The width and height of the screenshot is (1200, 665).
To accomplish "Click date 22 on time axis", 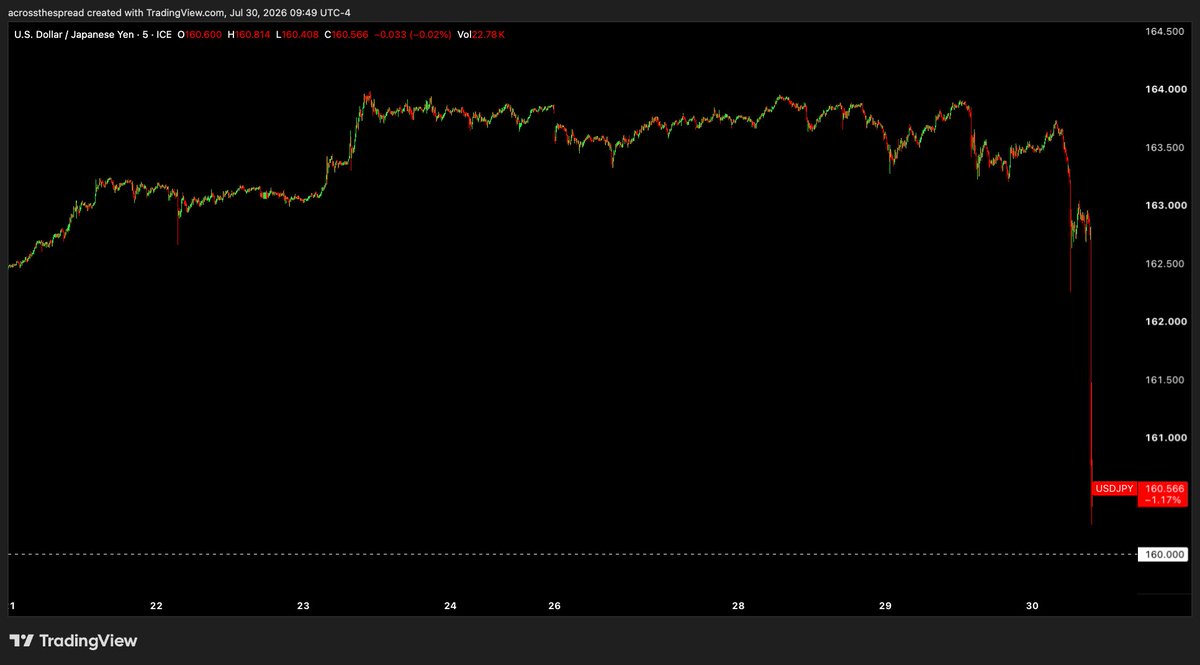I will tap(157, 606).
